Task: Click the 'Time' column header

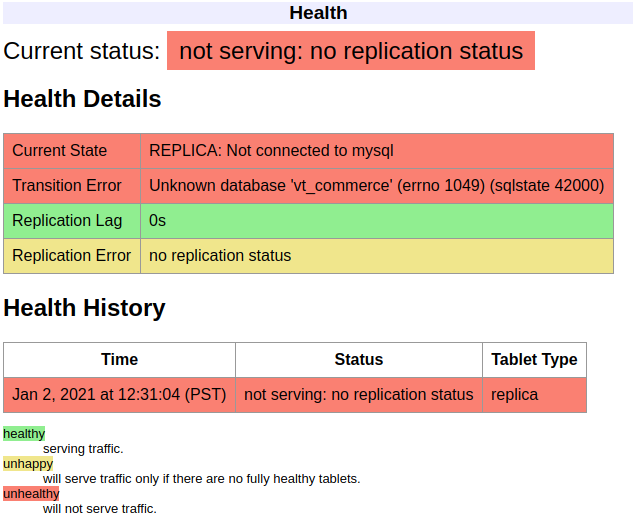Action: pyautogui.click(x=119, y=359)
